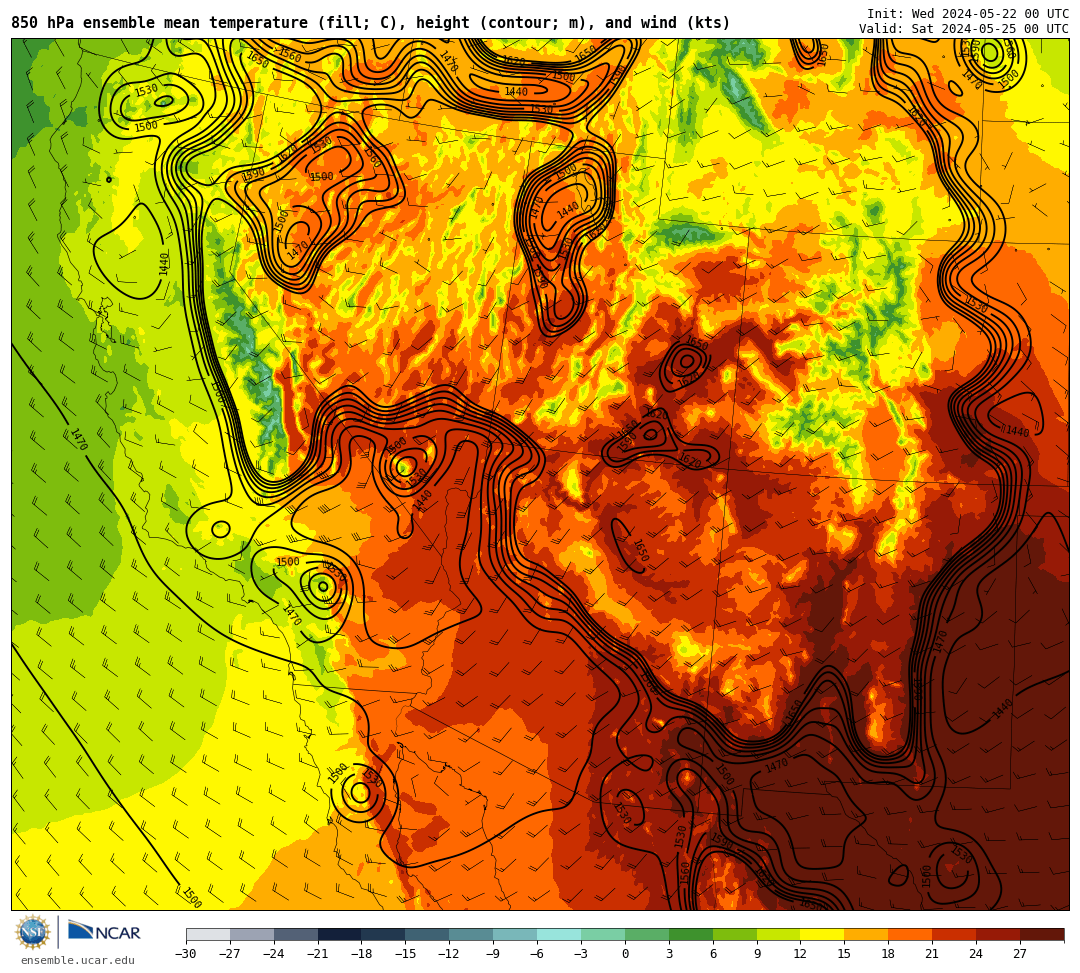This screenshot has height=973, width=1080.
Task: Pick the colorbar swatch between −30 and −27
Action: pos(208,934)
